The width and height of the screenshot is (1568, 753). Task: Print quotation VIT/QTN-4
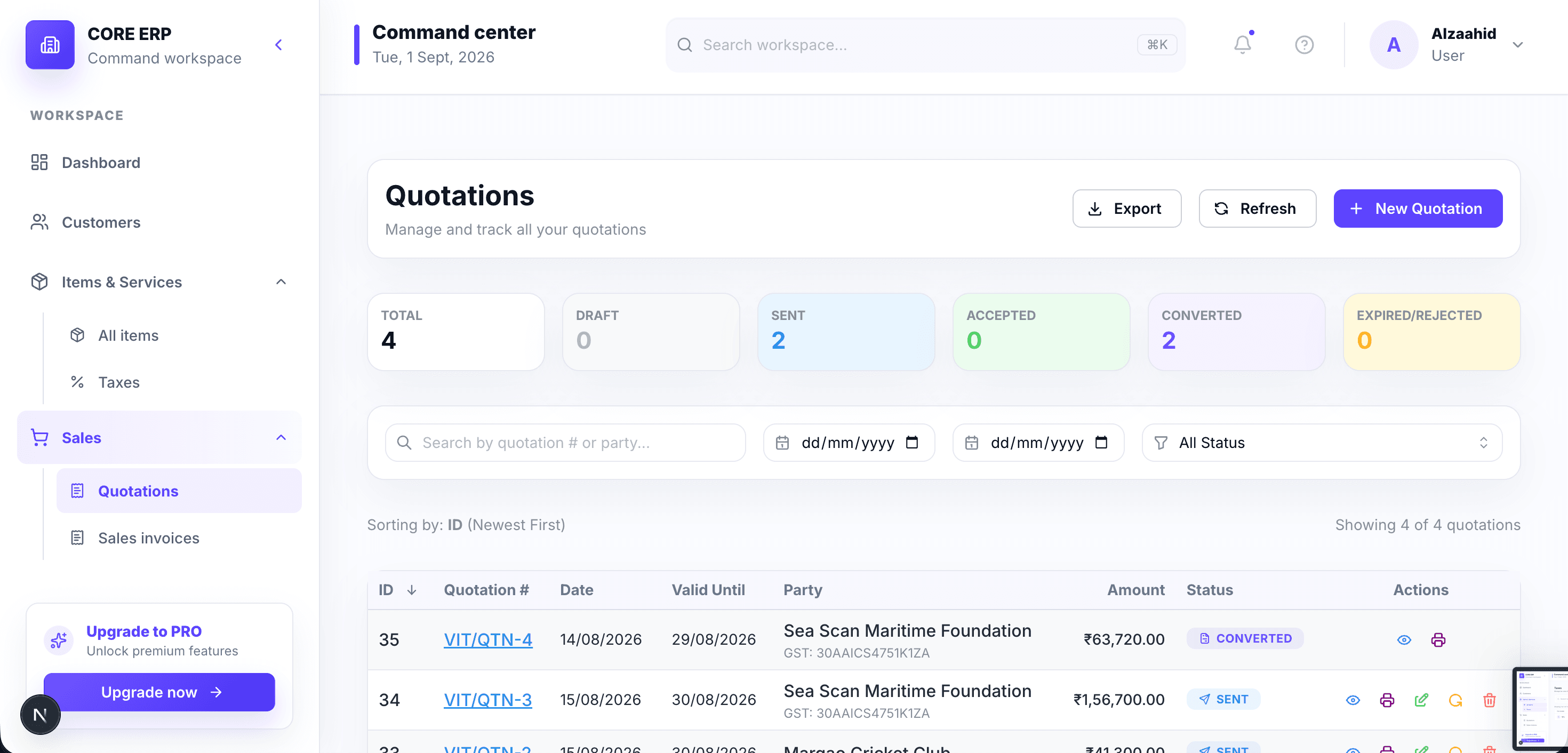(1438, 640)
